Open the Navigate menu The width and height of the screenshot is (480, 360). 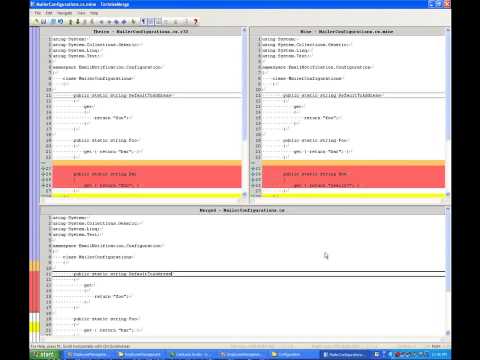click(x=64, y=13)
